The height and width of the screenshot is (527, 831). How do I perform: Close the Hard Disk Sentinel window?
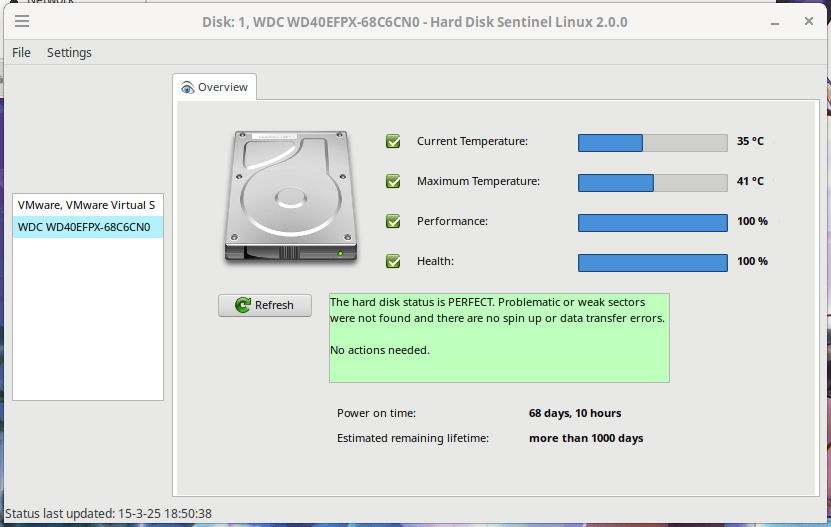pyautogui.click(x=809, y=21)
